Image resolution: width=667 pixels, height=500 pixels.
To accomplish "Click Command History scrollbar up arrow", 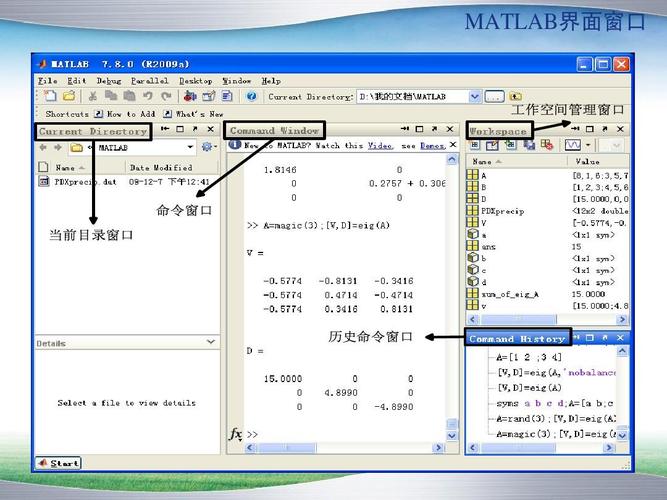I will pos(622,351).
